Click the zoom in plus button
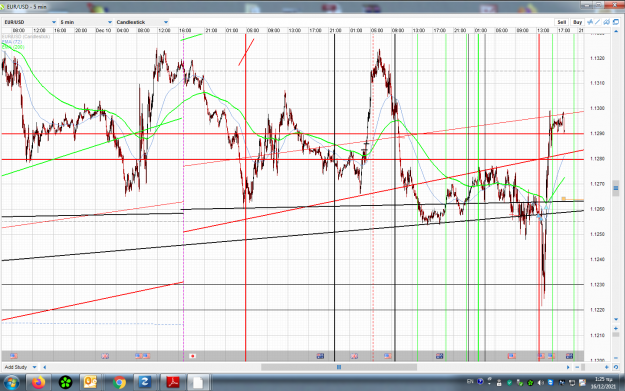The image size is (625, 391). (x=607, y=367)
